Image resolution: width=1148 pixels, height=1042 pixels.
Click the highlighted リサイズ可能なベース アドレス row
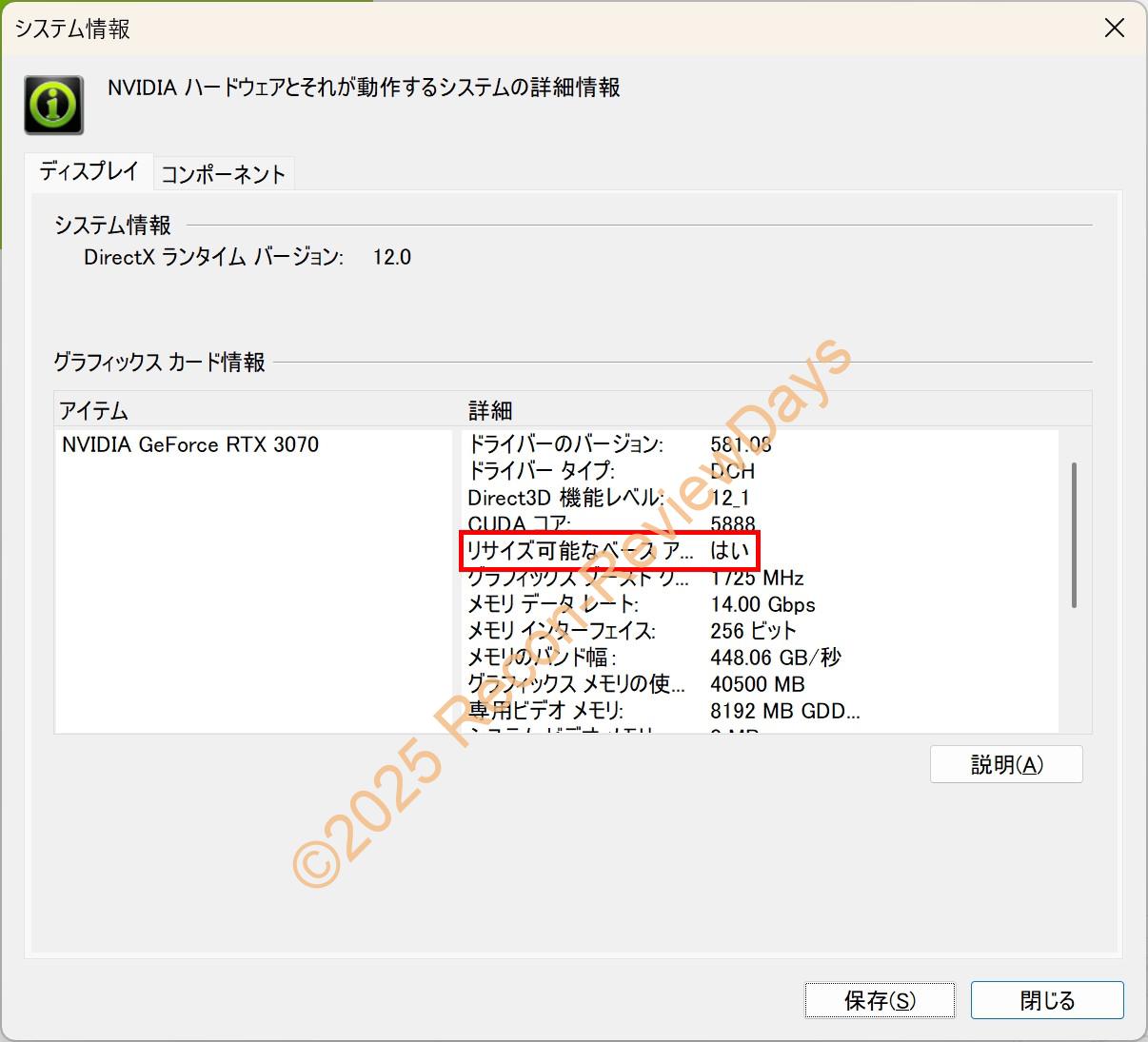[x=609, y=551]
